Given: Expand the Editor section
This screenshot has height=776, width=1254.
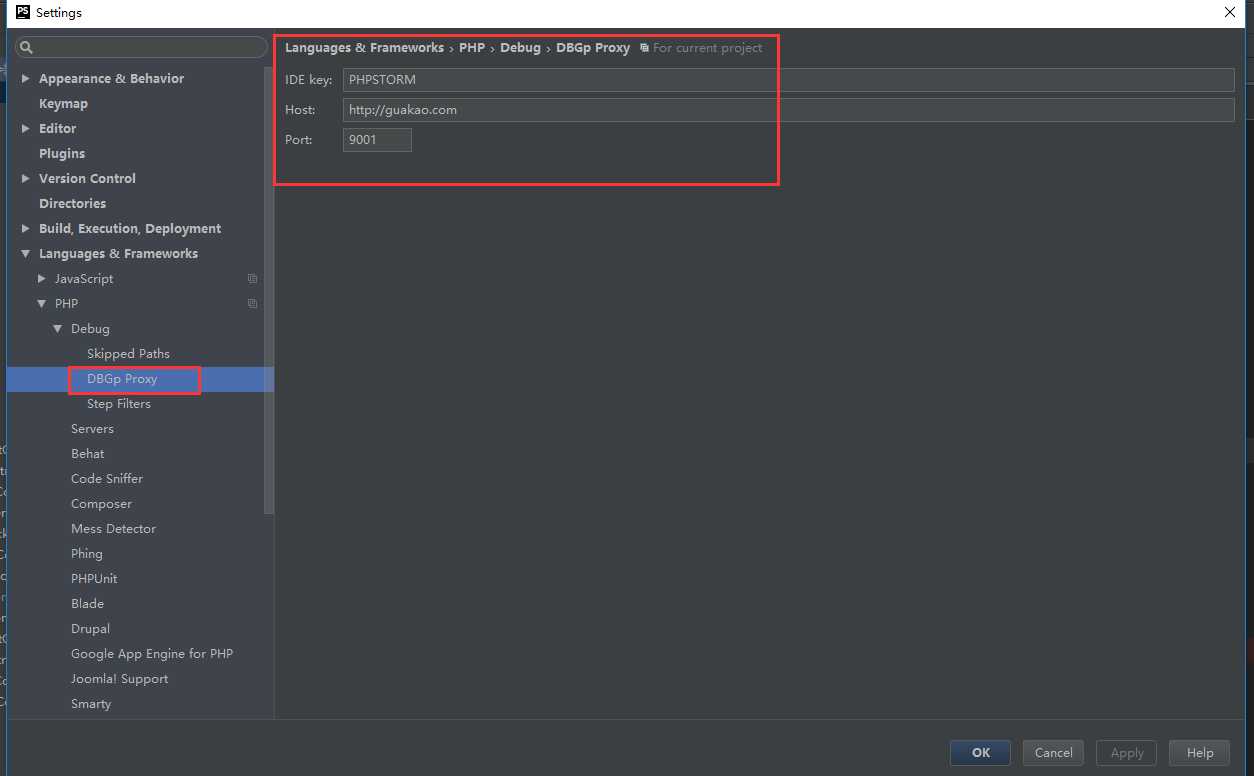Looking at the screenshot, I should click(26, 128).
